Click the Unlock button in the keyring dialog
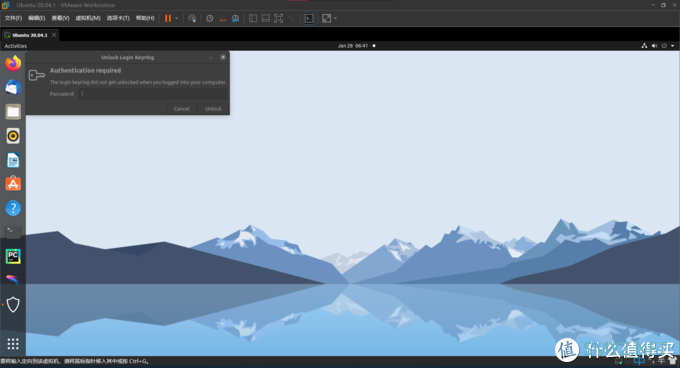Image resolution: width=680 pixels, height=368 pixels. click(x=213, y=109)
